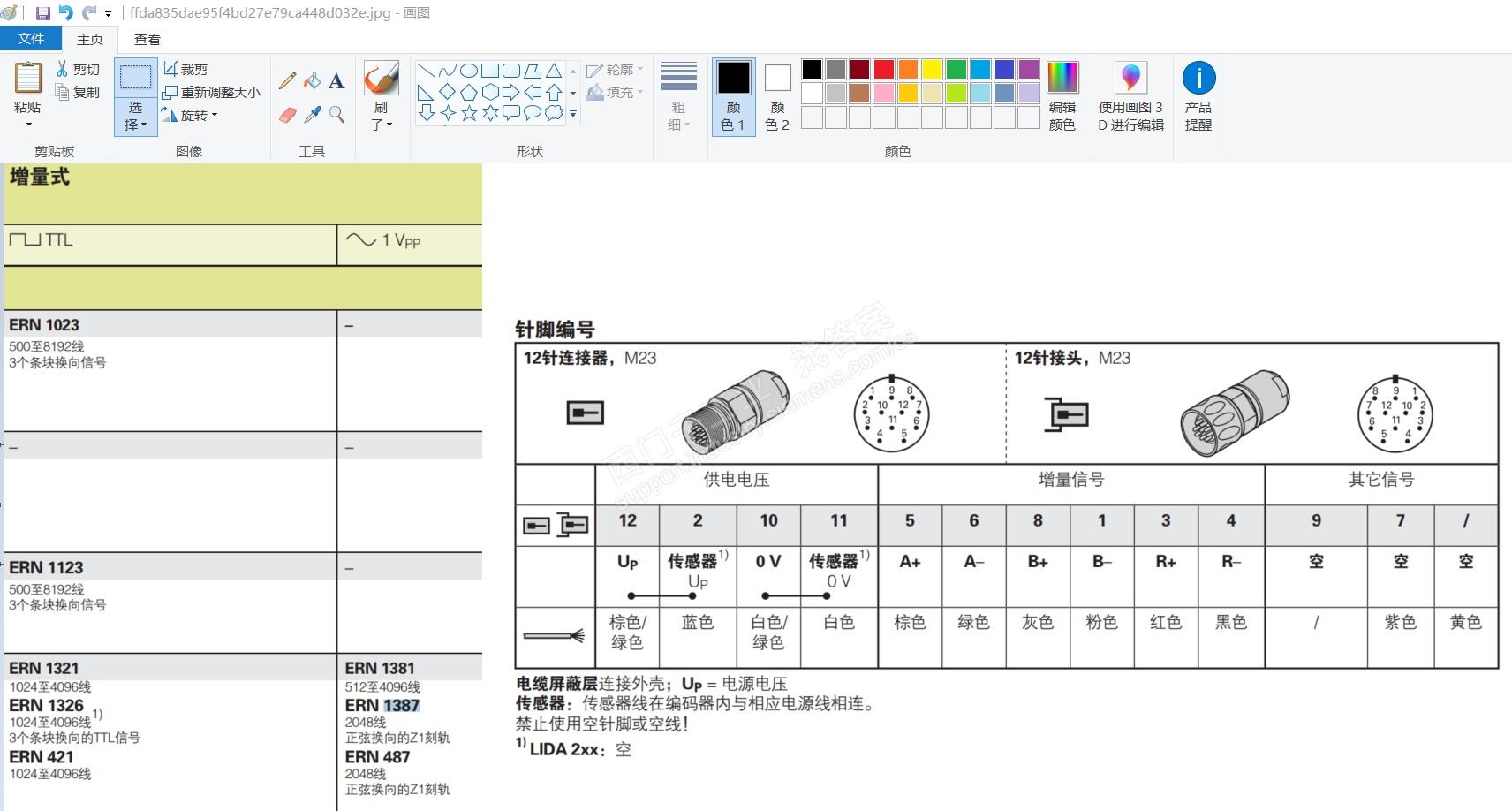
Task: Expand the Customize Quick Access Toolbar arrow
Action: point(109,14)
